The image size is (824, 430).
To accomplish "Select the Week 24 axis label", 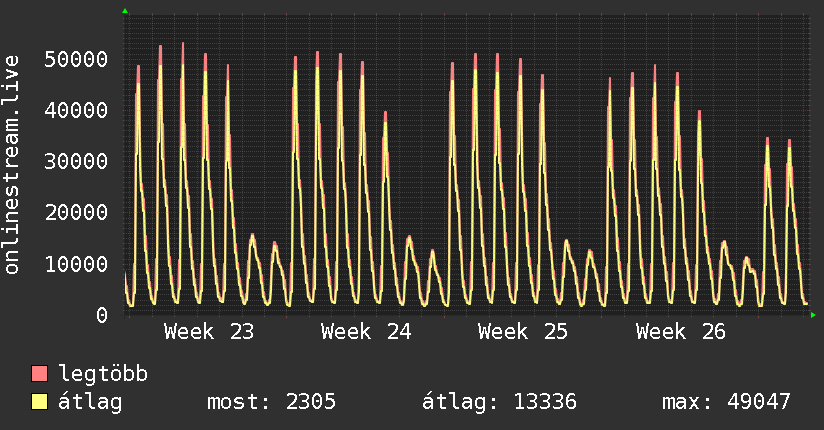I will pos(366,332).
